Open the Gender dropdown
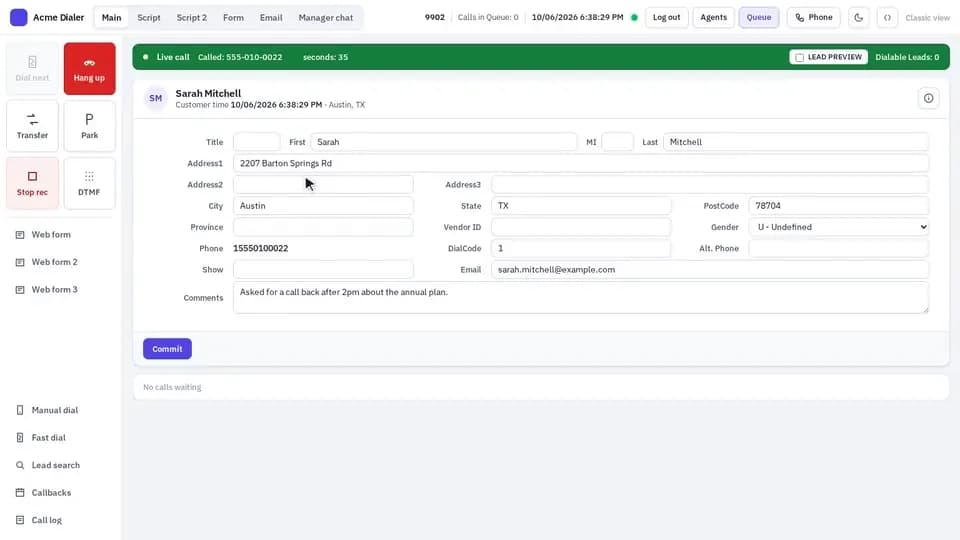This screenshot has width=960, height=540. click(839, 227)
